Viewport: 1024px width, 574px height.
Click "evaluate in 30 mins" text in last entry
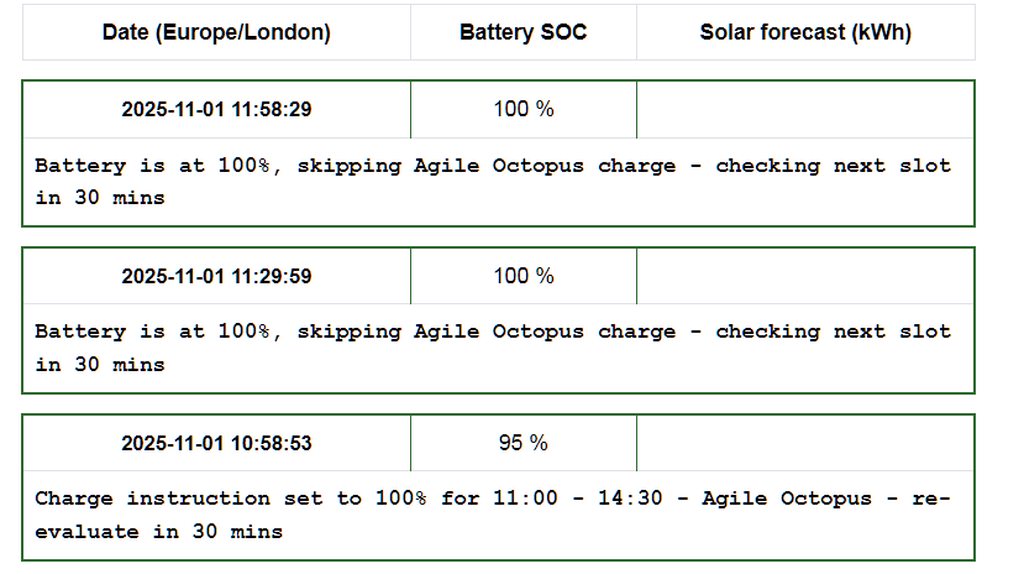159,532
